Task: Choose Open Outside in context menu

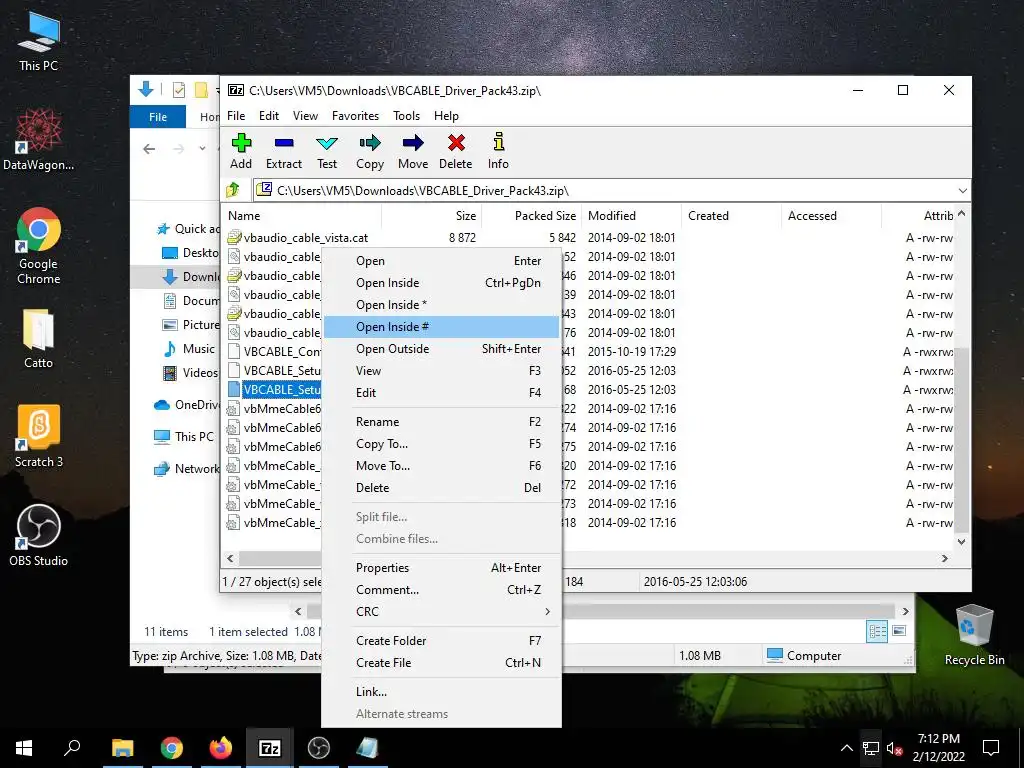Action: coord(441,349)
